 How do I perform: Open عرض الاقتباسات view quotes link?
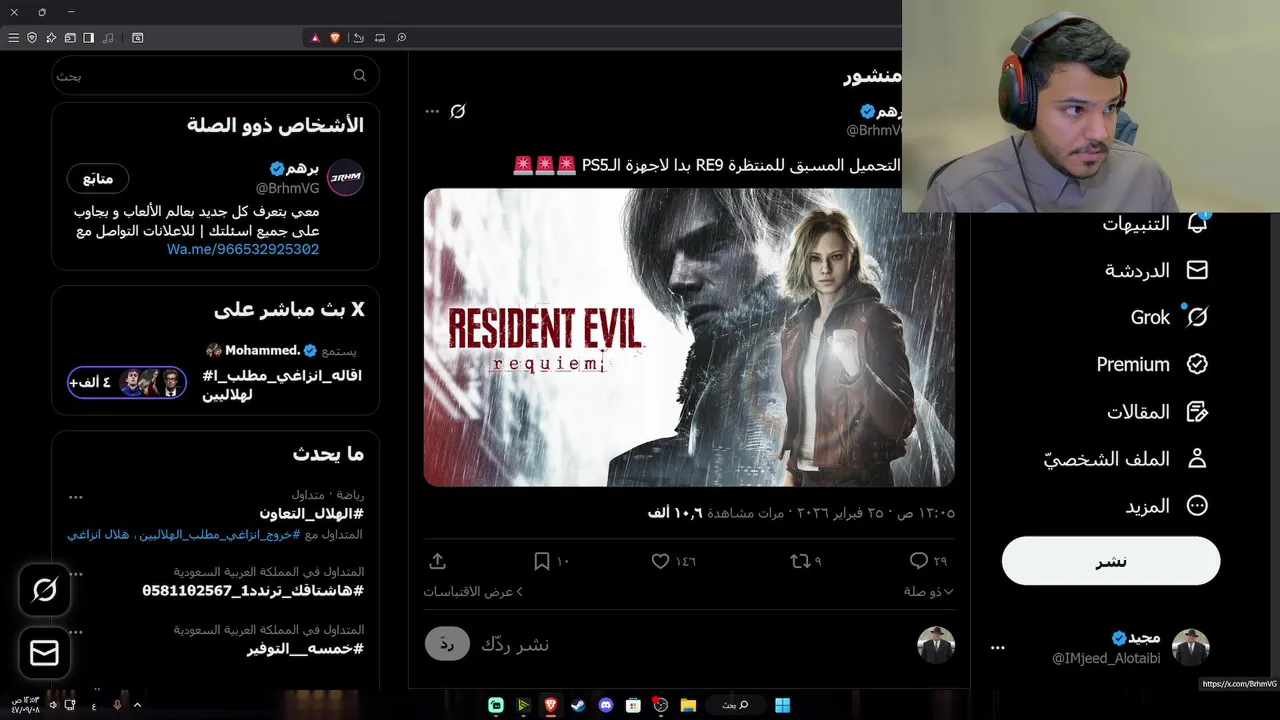[x=473, y=591]
